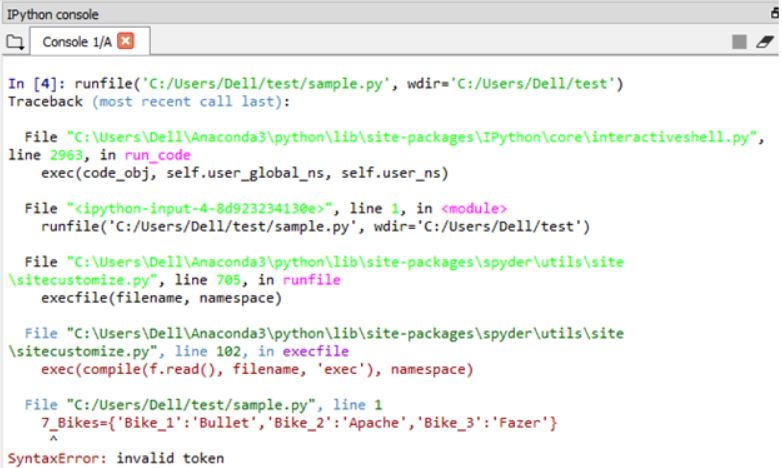Click the magenta execfile function name
782x468 pixels.
[316, 351]
